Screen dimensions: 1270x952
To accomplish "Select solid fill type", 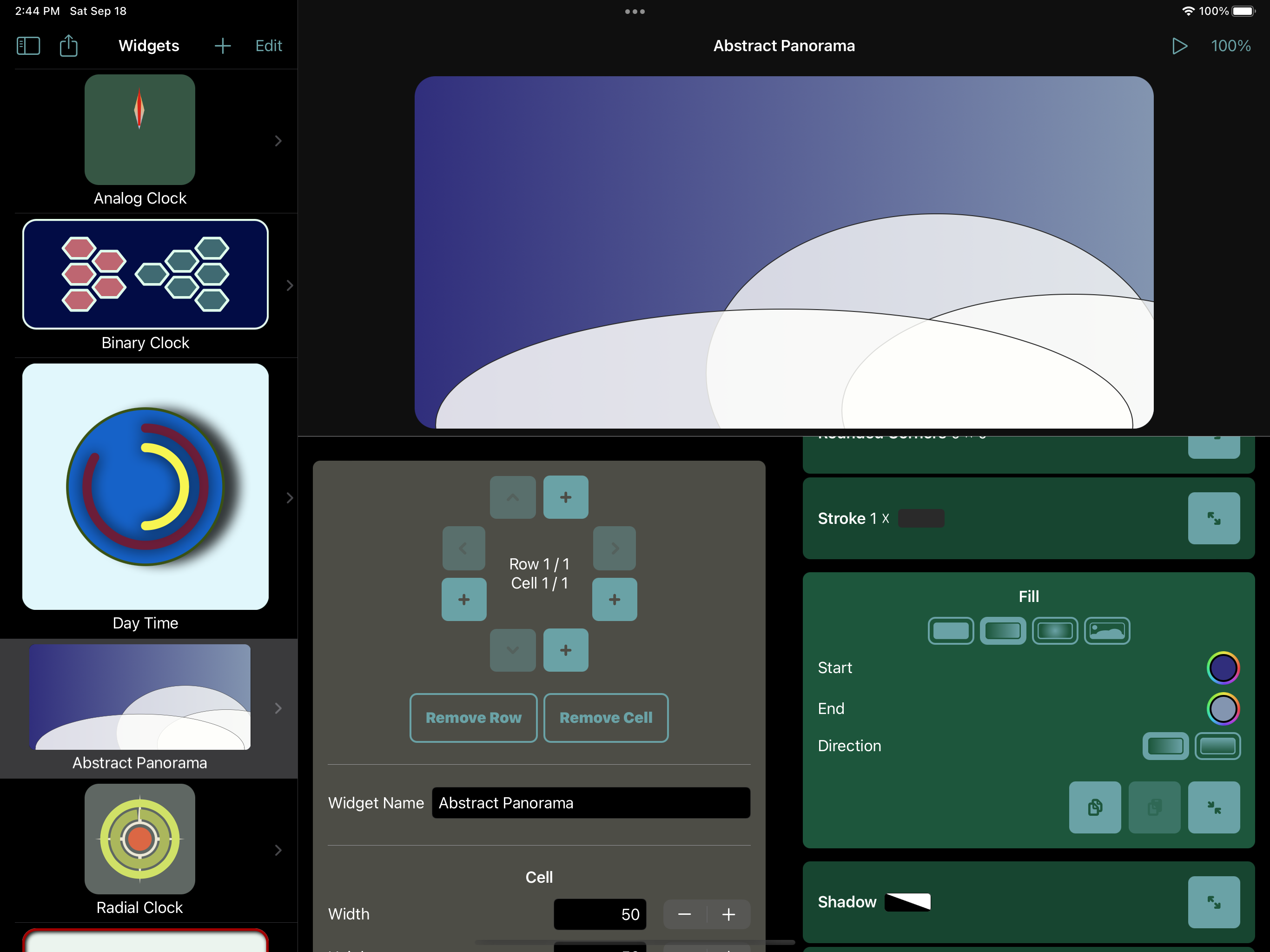I will click(x=950, y=631).
